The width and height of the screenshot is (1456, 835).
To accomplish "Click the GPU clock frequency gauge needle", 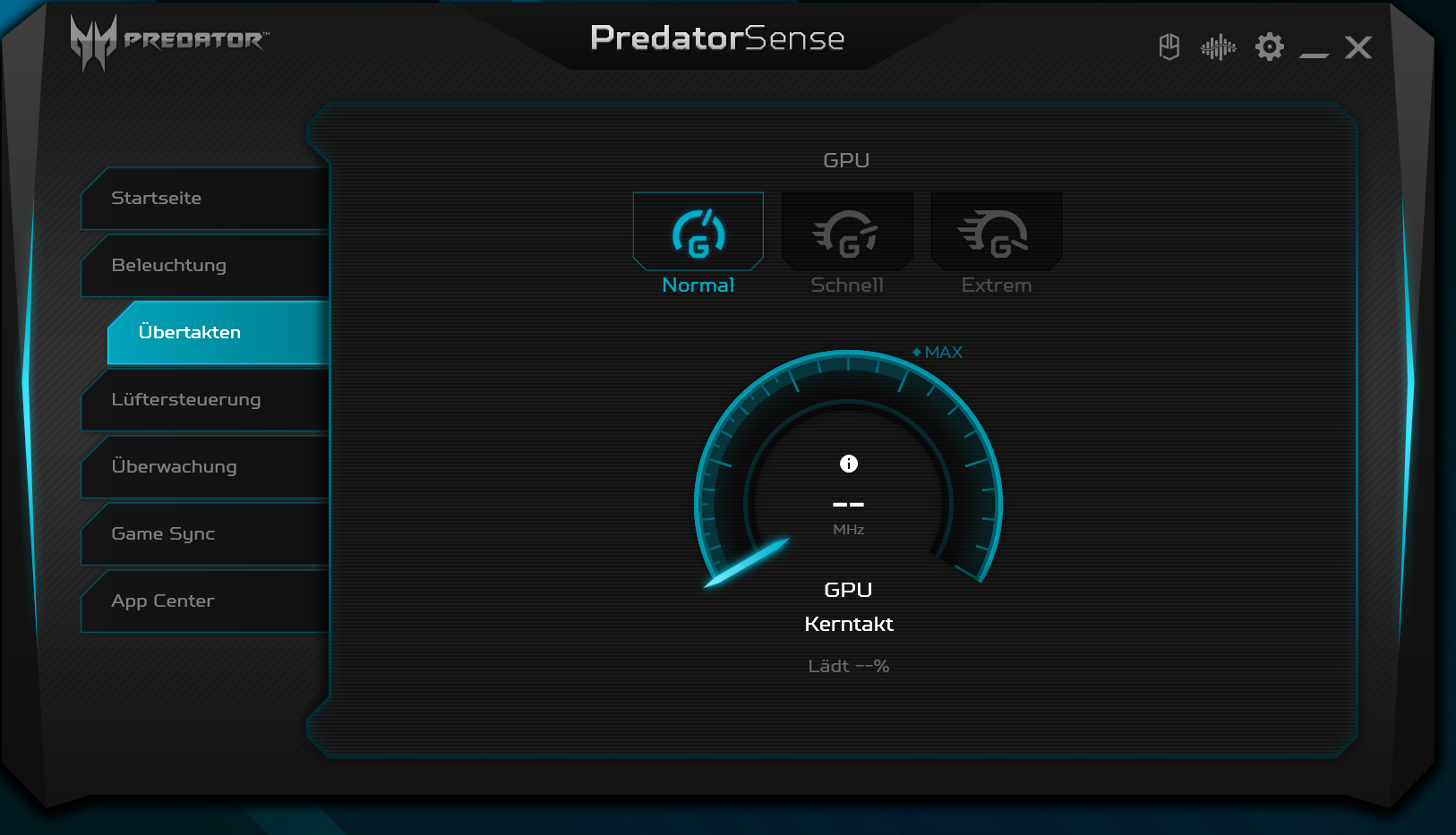I will point(746,563).
